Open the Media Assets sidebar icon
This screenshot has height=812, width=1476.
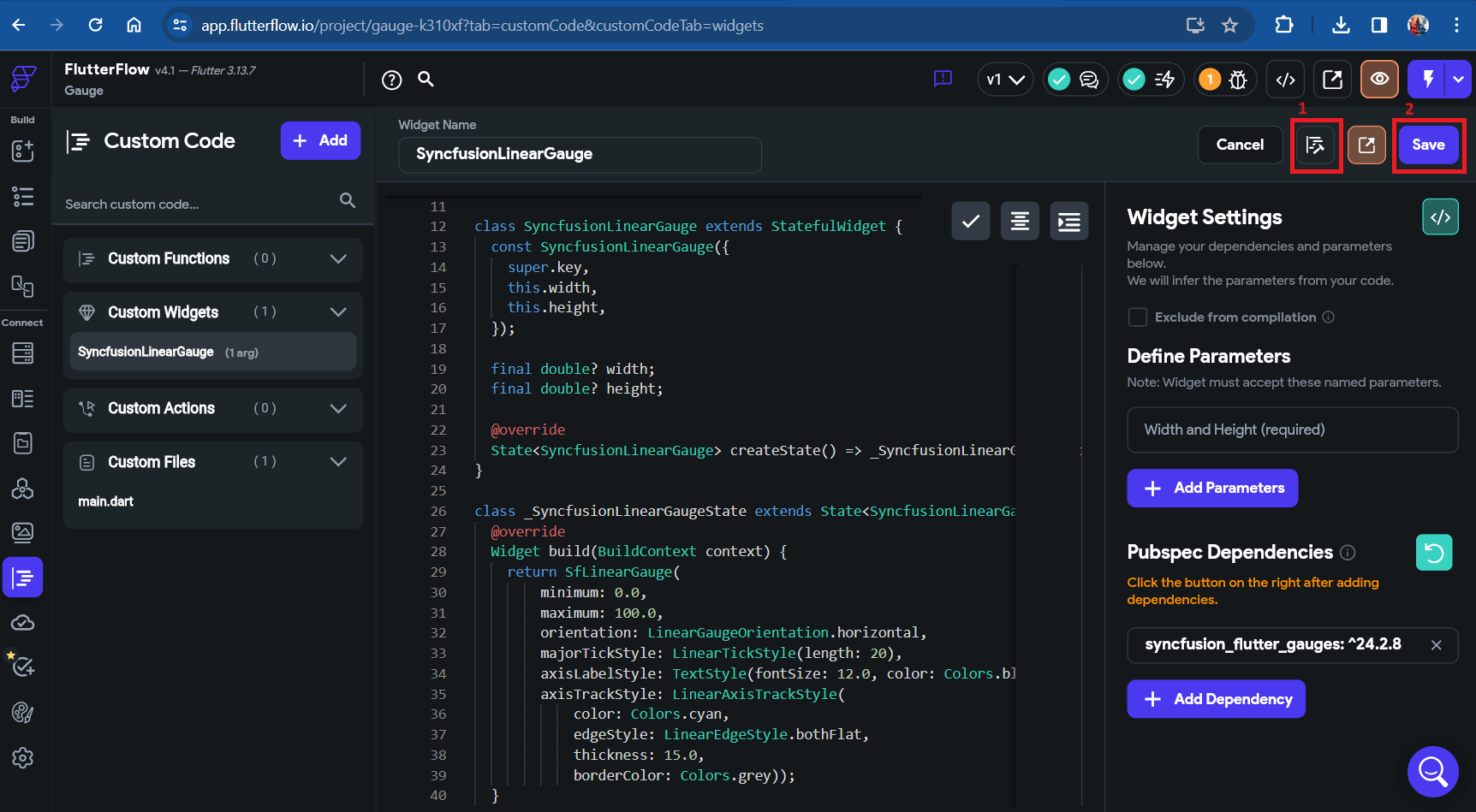point(23,532)
